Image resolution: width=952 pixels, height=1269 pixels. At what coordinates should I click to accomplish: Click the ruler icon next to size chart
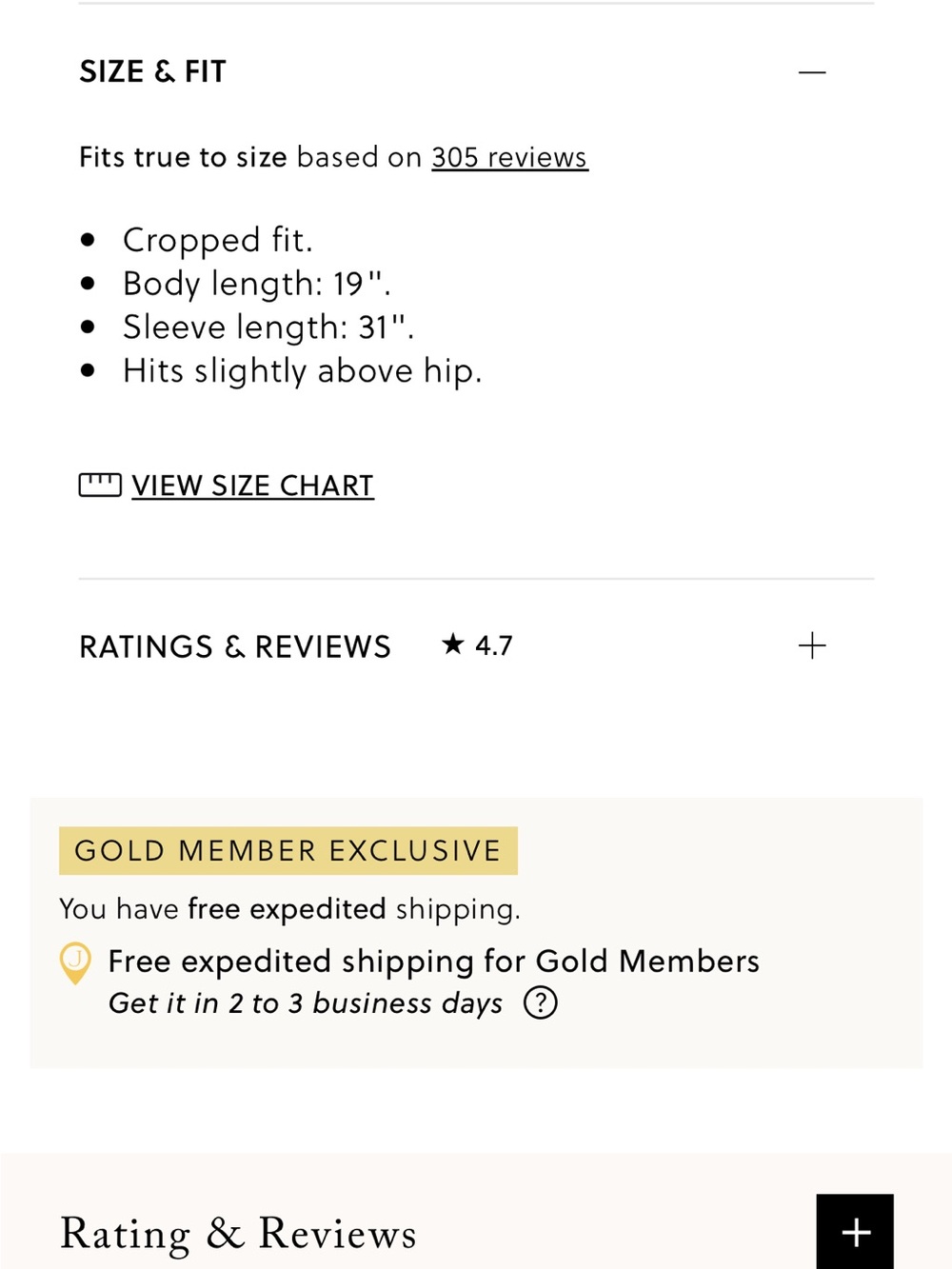[100, 485]
